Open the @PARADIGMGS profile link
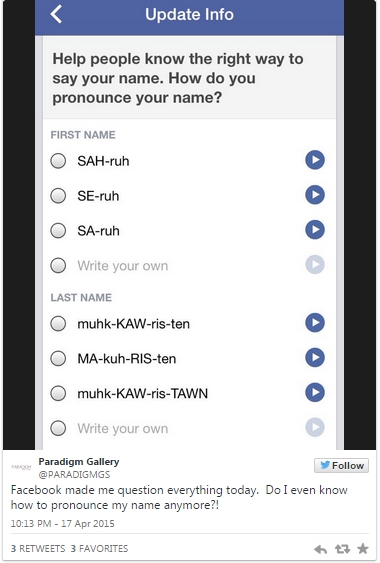The image size is (380, 563). pyautogui.click(x=74, y=474)
